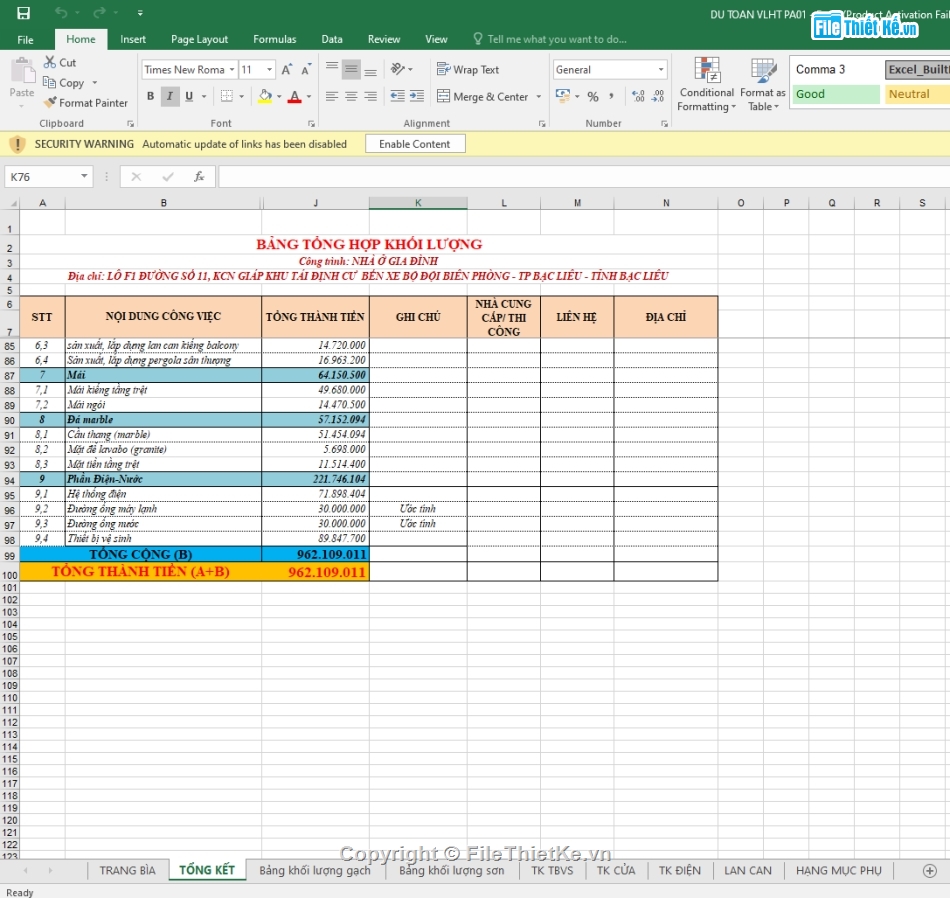Click Merge & Center button
This screenshot has height=898, width=950.
click(x=483, y=96)
